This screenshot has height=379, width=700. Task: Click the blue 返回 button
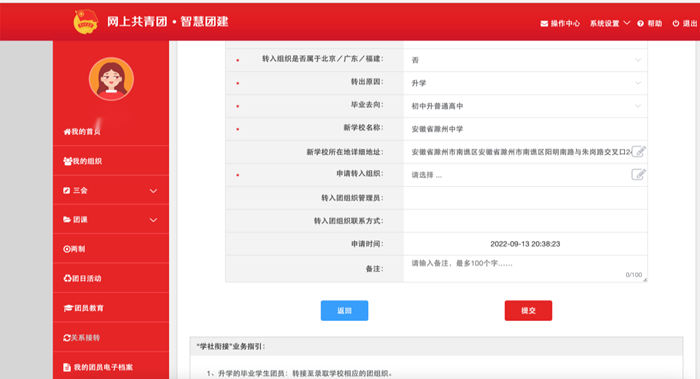click(344, 311)
